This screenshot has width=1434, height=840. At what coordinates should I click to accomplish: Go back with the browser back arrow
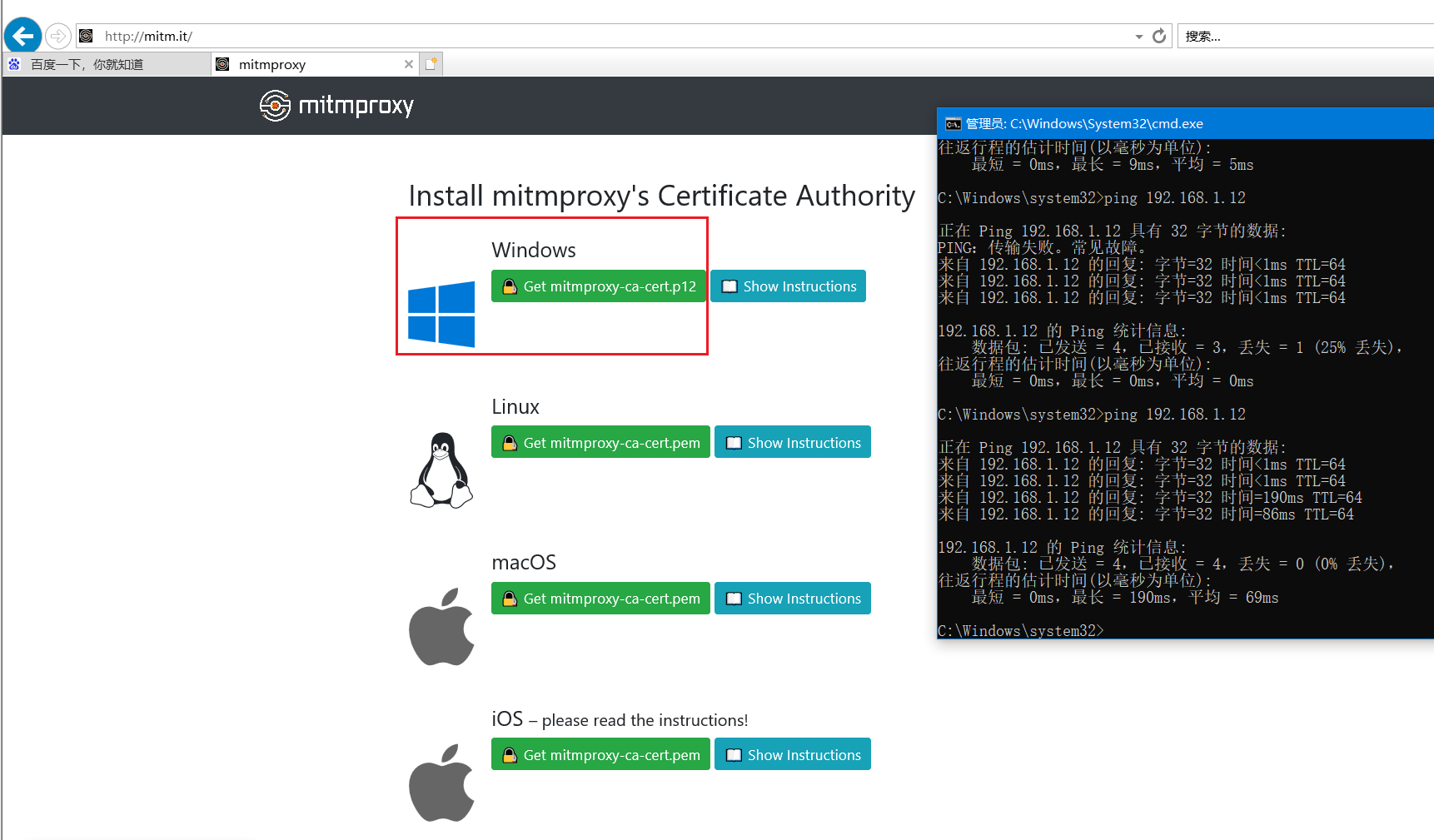(22, 36)
